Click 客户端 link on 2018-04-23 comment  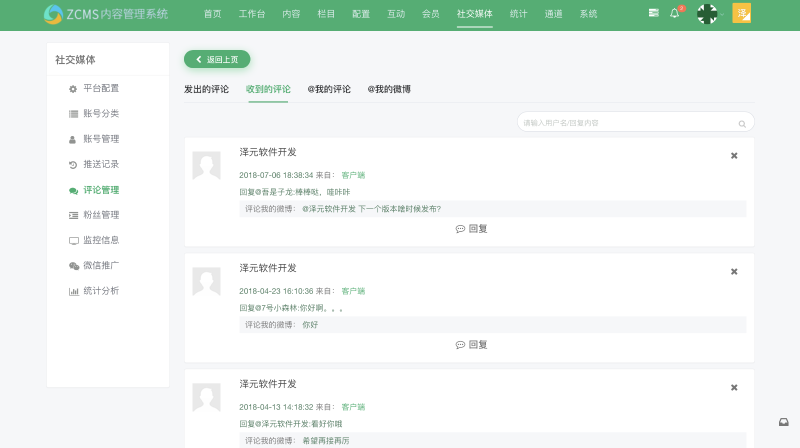point(353,291)
